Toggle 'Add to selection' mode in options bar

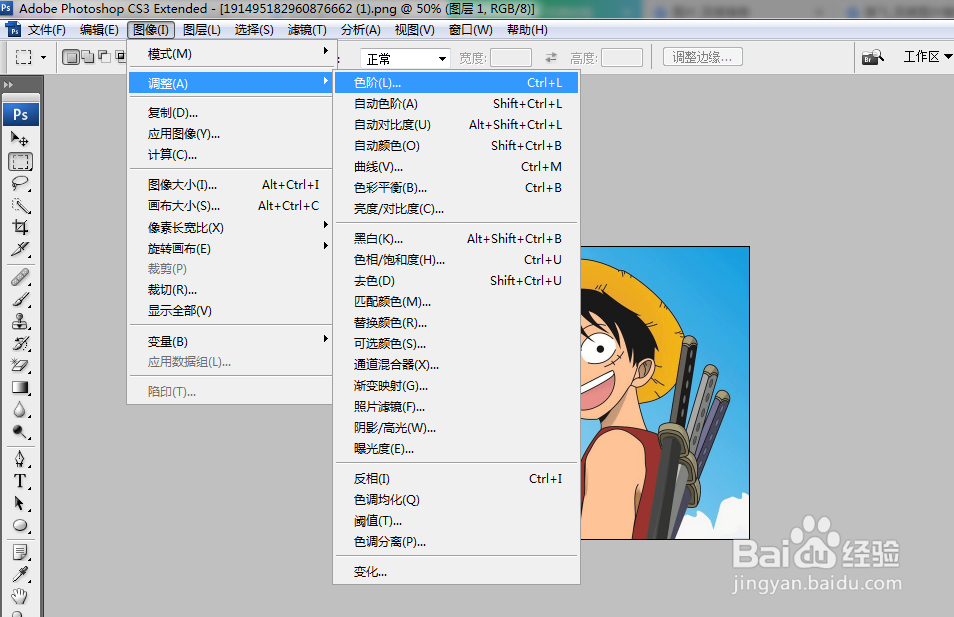click(x=86, y=57)
